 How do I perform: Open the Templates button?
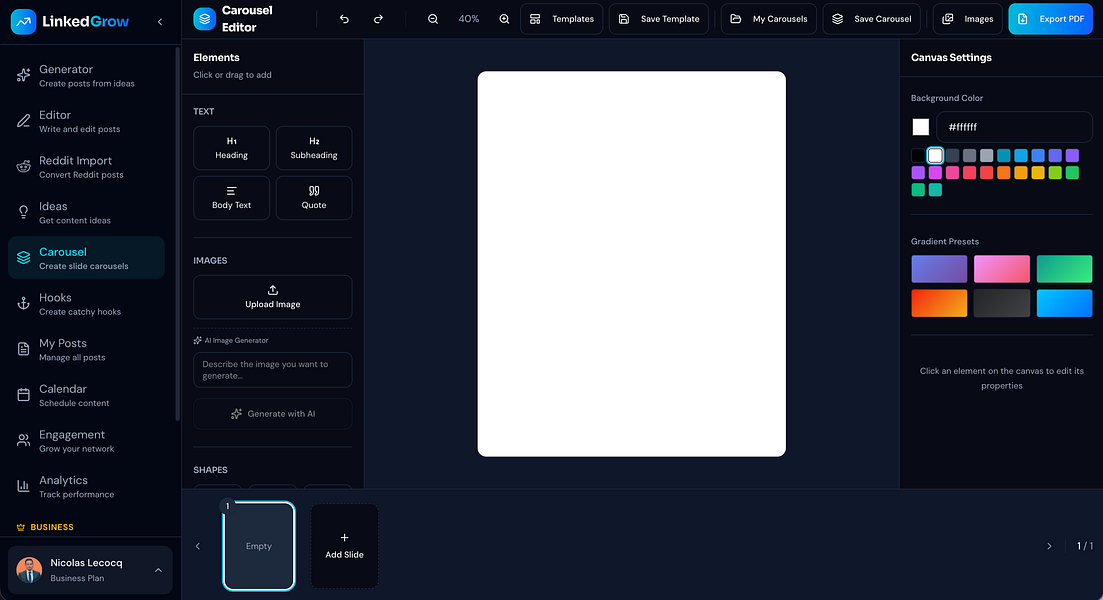562,19
